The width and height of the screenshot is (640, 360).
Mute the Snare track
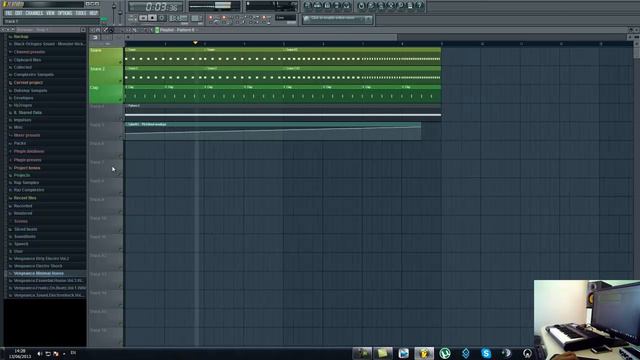tap(120, 62)
